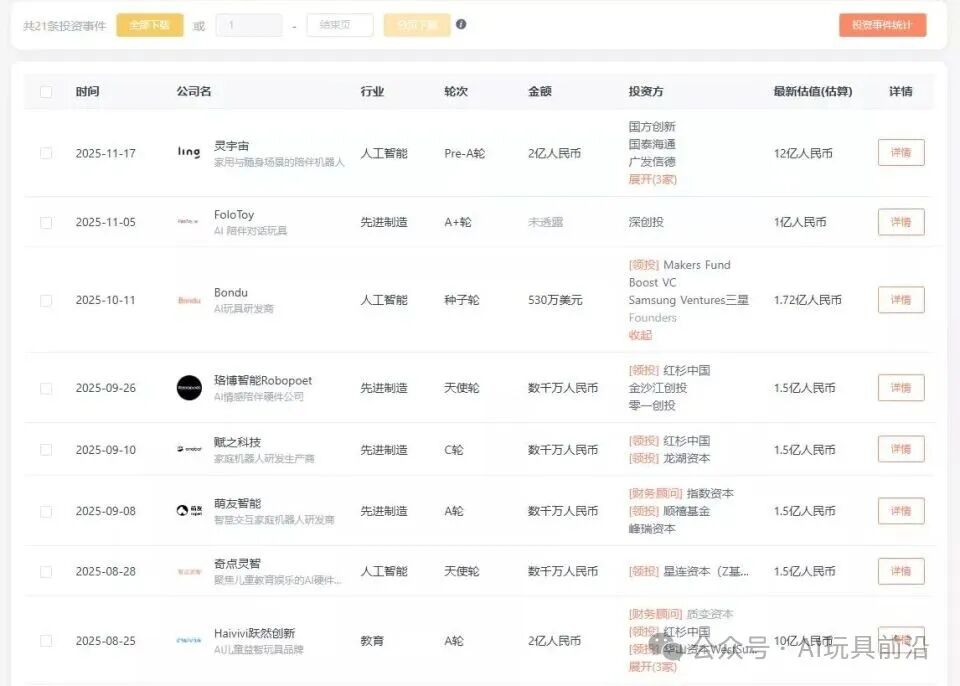Open the FoloToy company name link
Screen dimensions: 960x686
click(234, 214)
